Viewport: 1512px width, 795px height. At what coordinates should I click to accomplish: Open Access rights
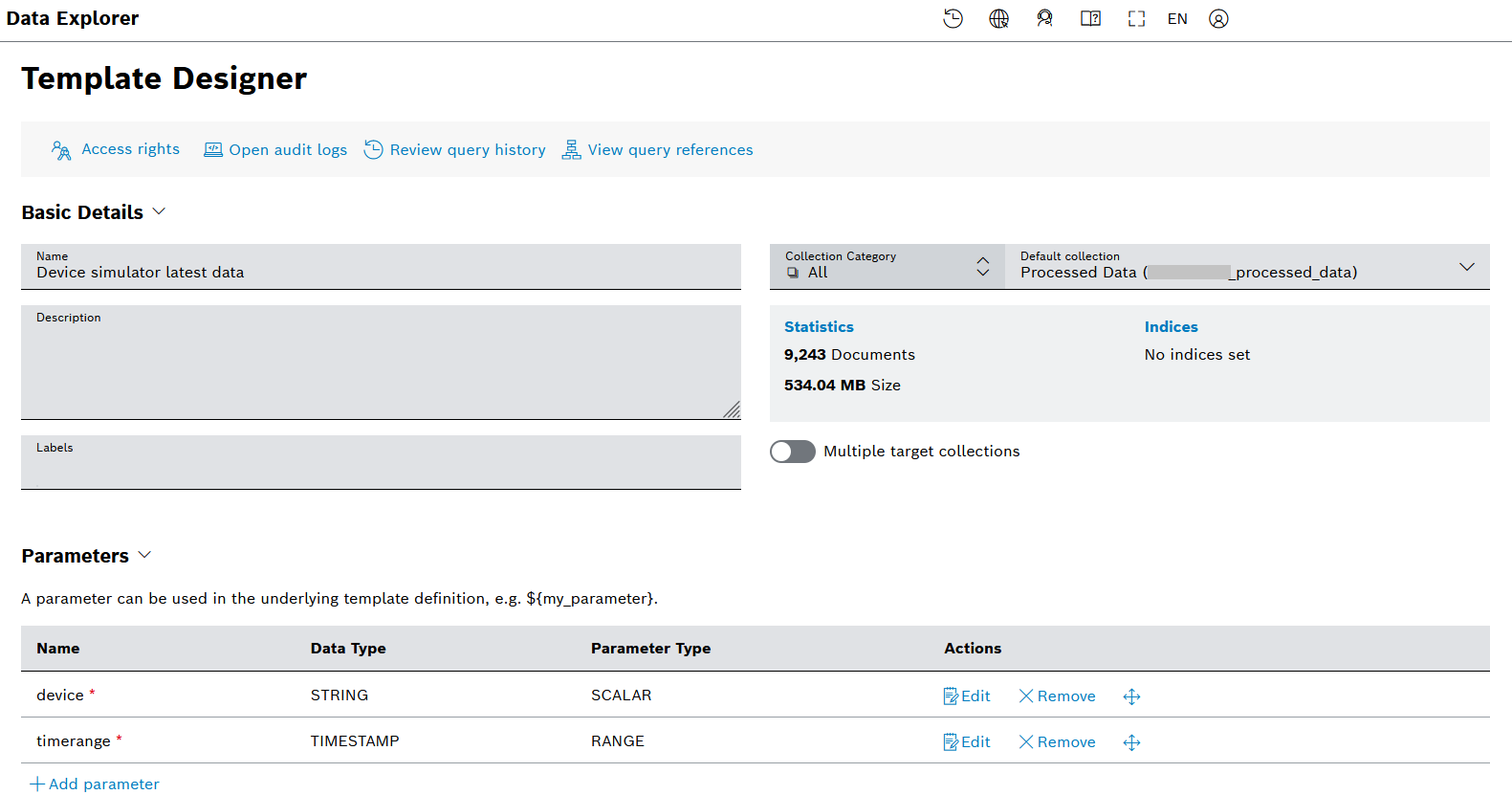(x=116, y=149)
